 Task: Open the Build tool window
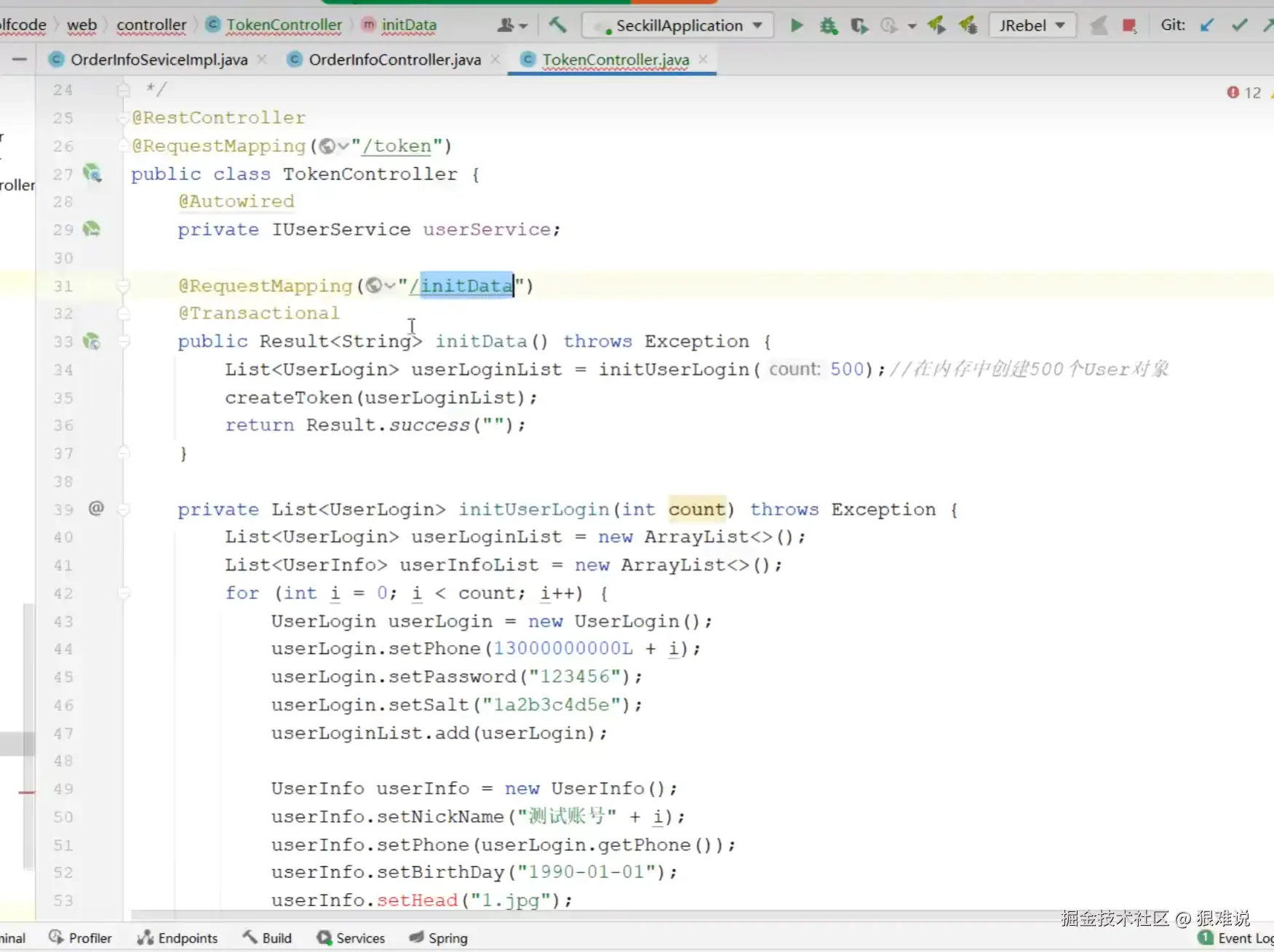click(x=267, y=937)
